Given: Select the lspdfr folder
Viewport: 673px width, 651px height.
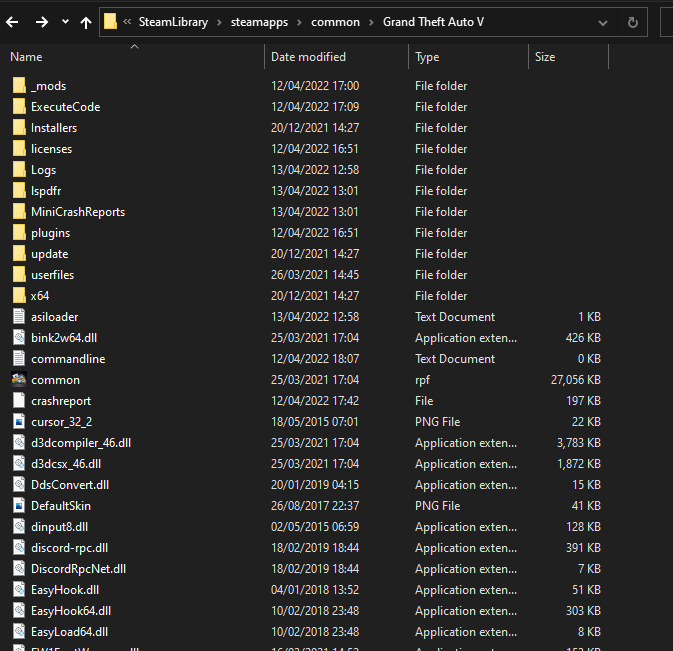Looking at the screenshot, I should (x=46, y=191).
